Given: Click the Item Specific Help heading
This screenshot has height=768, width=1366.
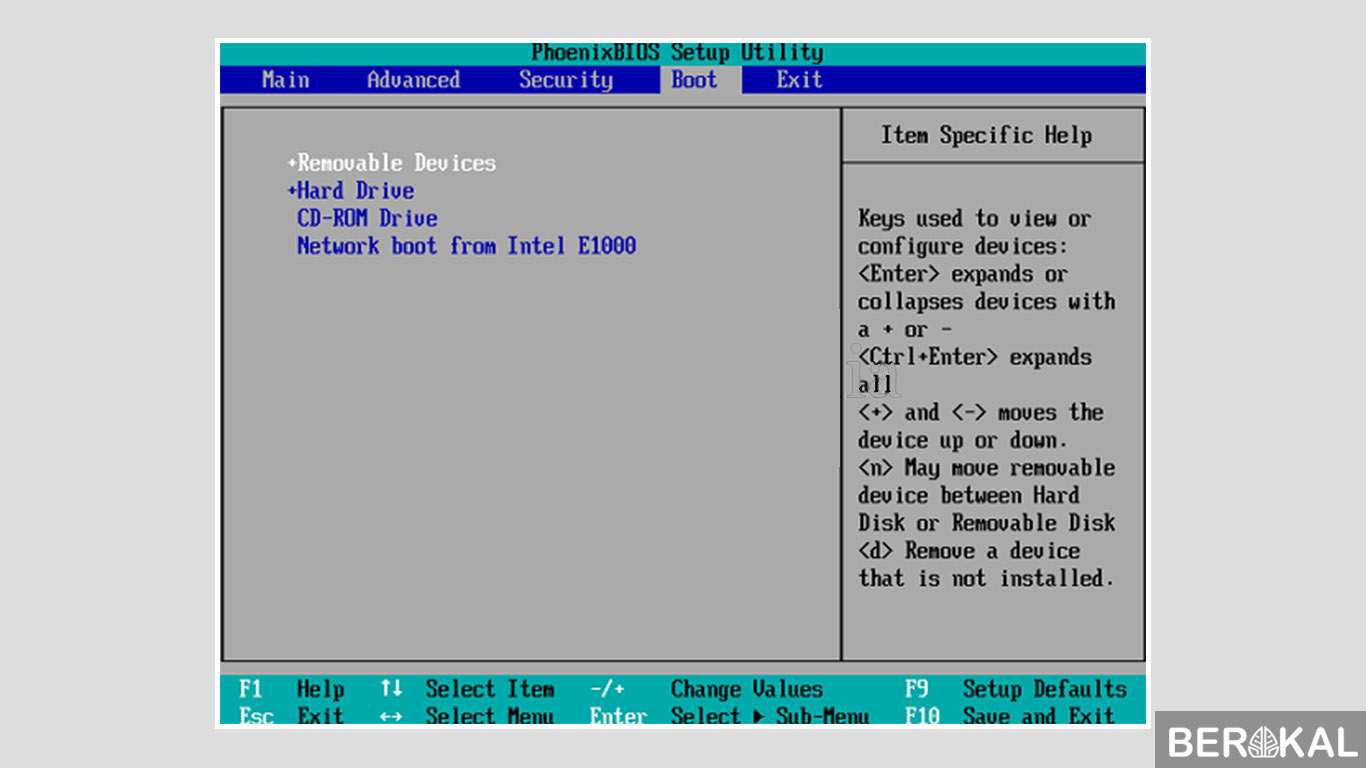Looking at the screenshot, I should tap(986, 136).
